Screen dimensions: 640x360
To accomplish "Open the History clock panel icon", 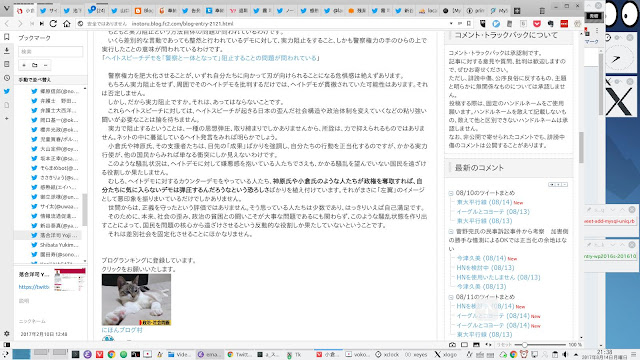I will (x=7, y=78).
